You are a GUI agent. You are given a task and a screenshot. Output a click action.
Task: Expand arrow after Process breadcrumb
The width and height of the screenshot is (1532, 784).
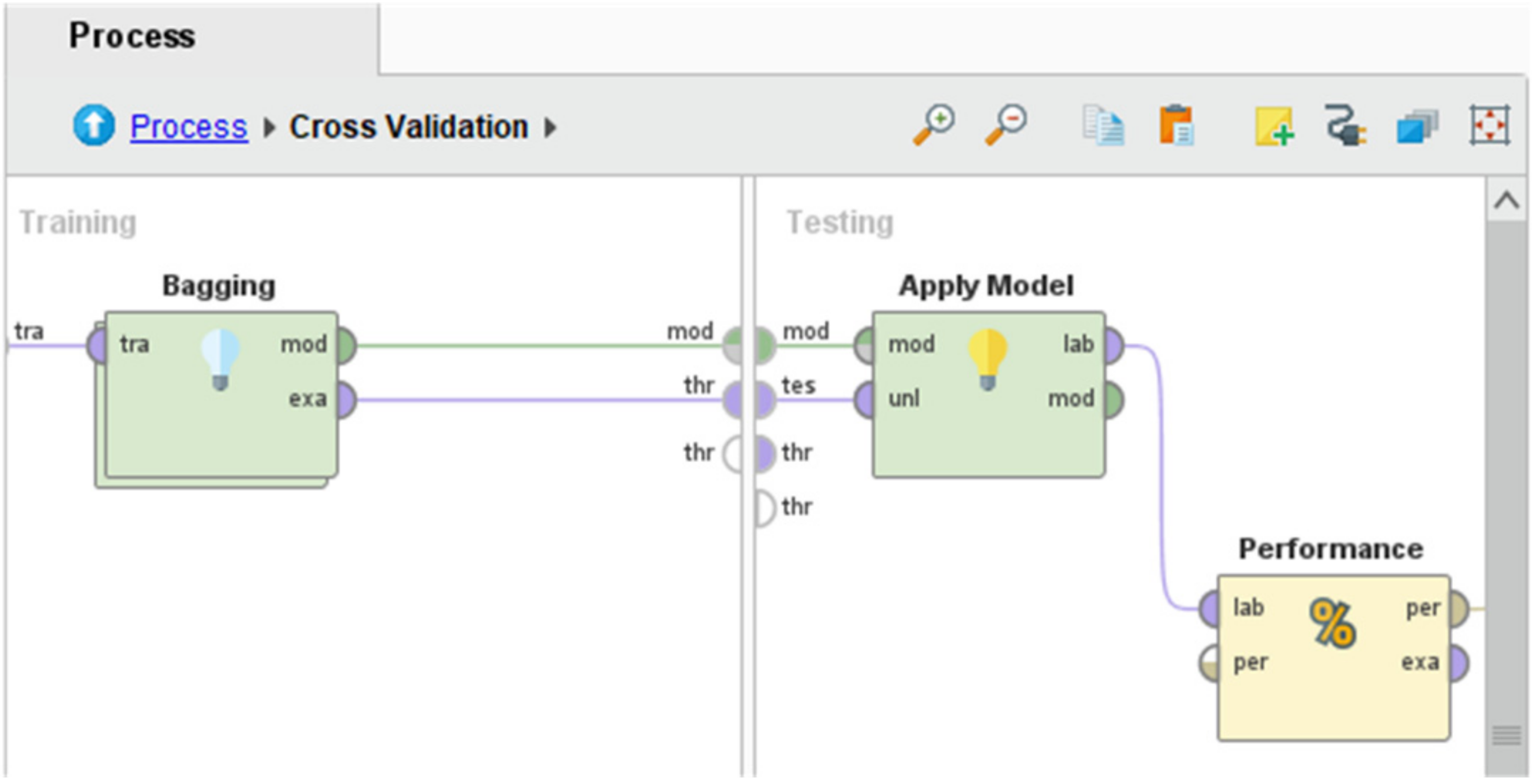(x=269, y=127)
